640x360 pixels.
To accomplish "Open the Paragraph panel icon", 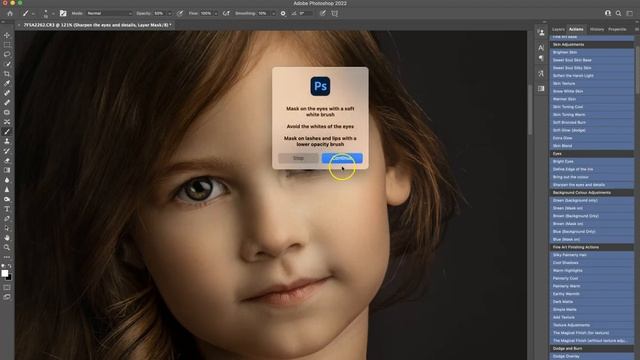I will (x=541, y=58).
